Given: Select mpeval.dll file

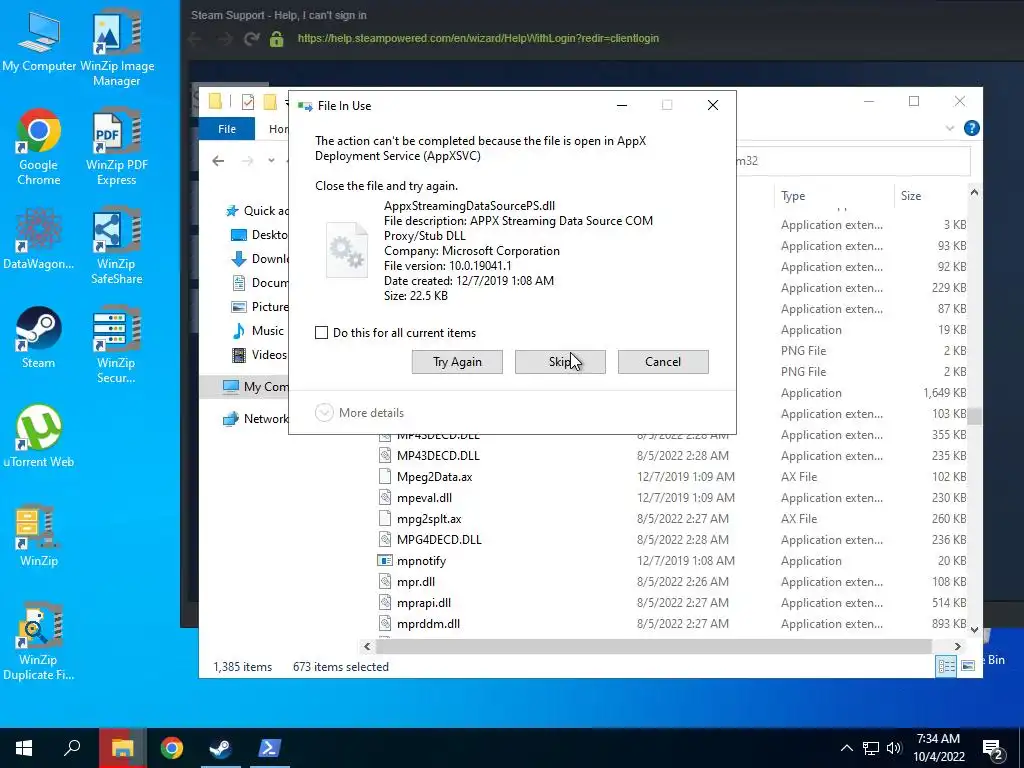Looking at the screenshot, I should (424, 498).
